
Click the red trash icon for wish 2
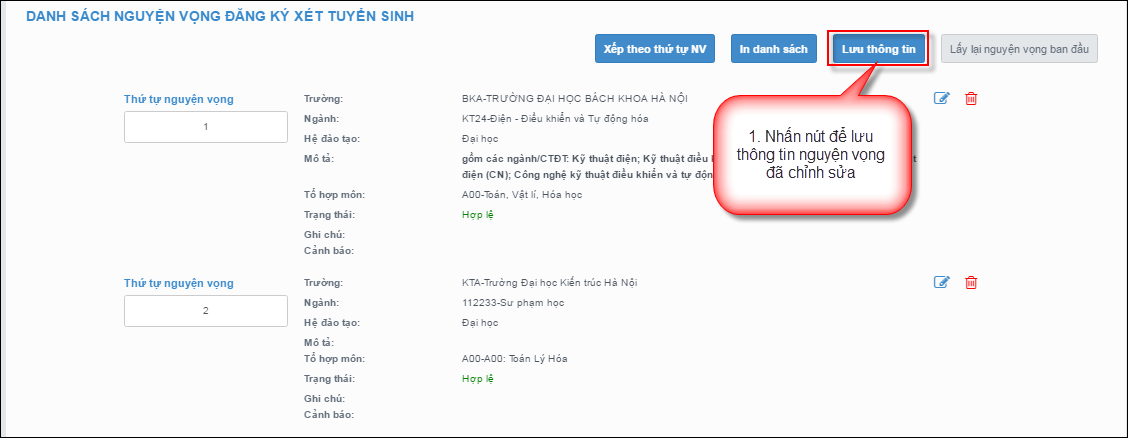[x=970, y=282]
